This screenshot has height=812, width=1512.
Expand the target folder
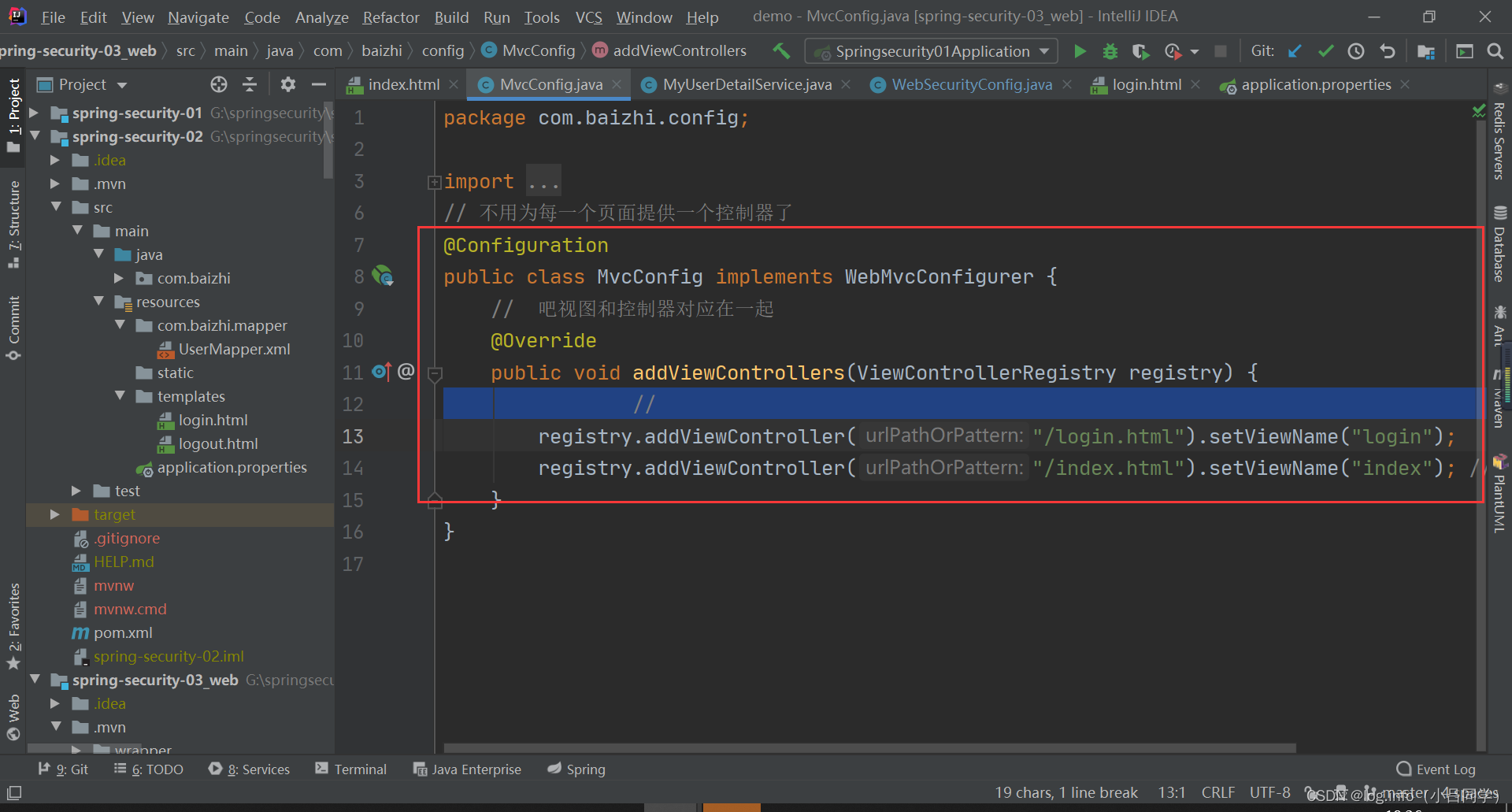click(x=55, y=514)
